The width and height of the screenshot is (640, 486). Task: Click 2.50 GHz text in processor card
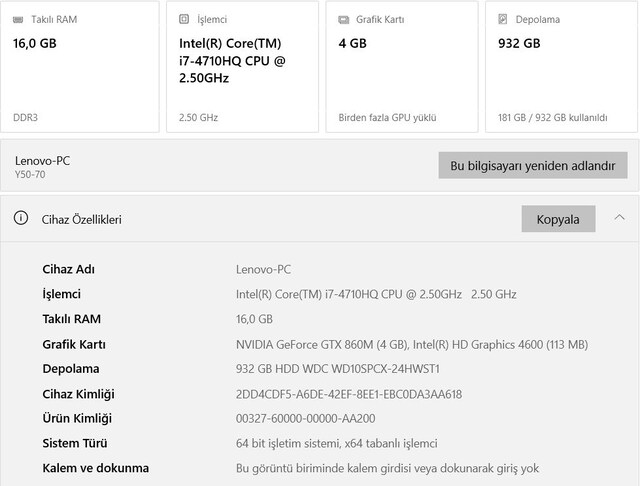click(x=198, y=118)
